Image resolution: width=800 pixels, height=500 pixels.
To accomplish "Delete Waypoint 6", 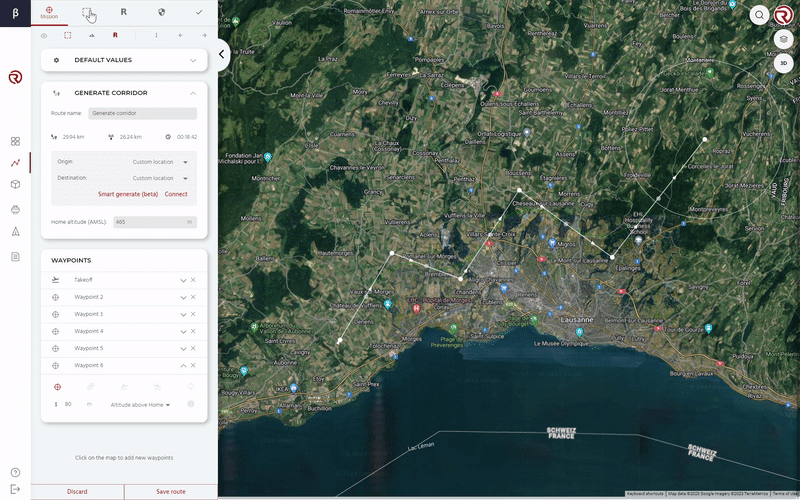I will tap(193, 365).
